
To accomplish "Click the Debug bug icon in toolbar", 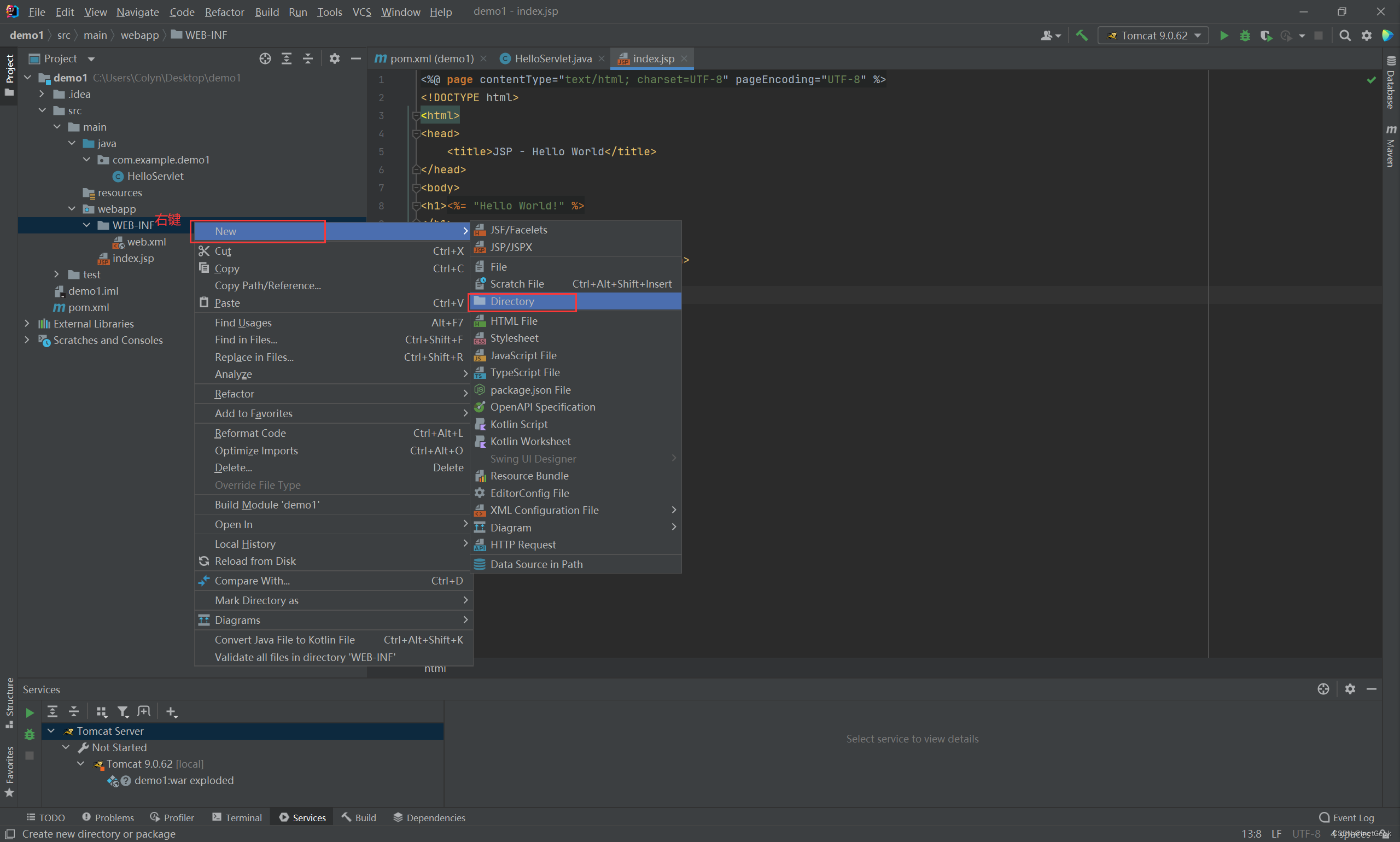I will [x=1245, y=35].
